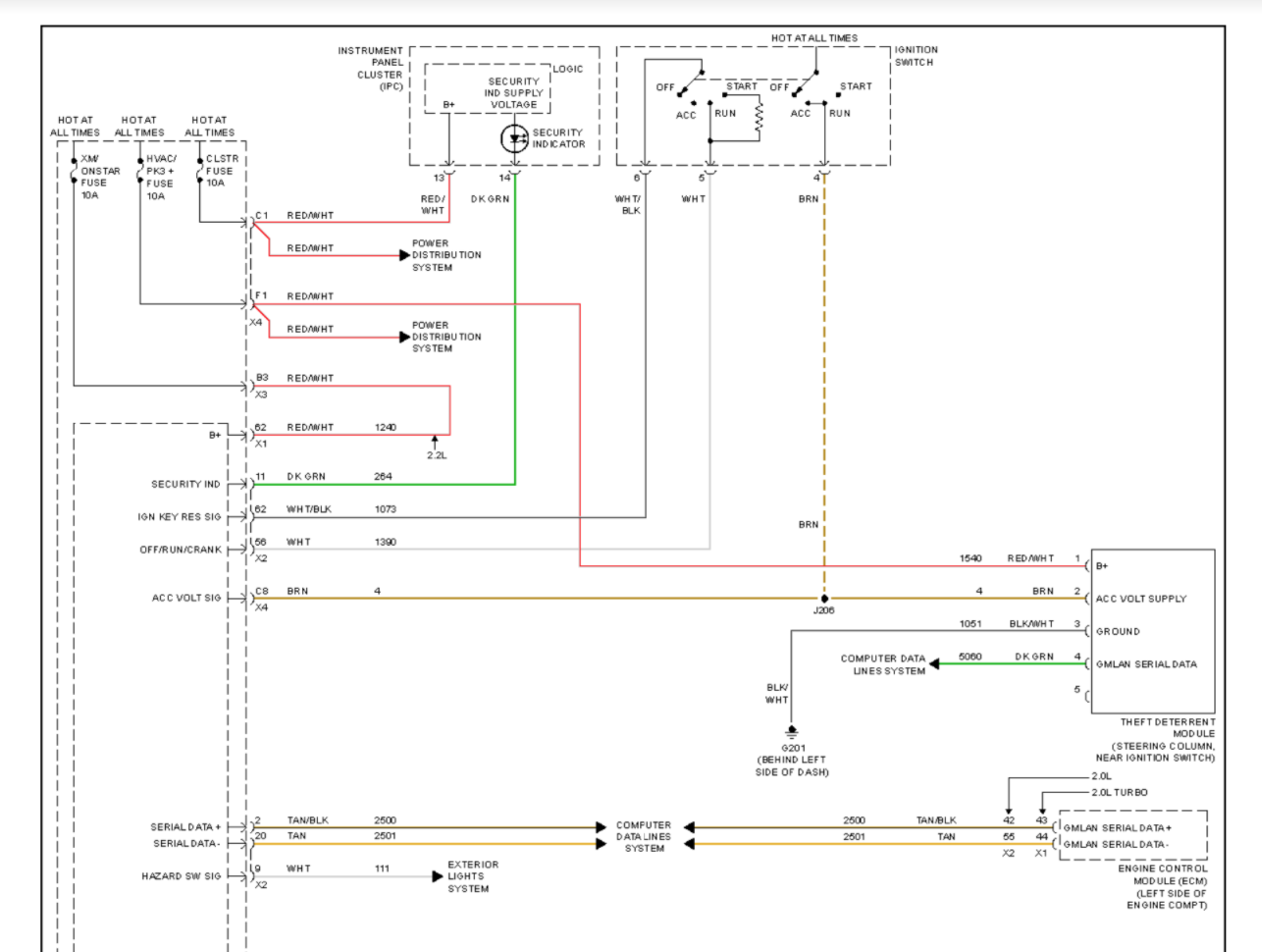Image resolution: width=1262 pixels, height=952 pixels.
Task: Click the 2.0L Turbo option label
Action: pos(1120,793)
